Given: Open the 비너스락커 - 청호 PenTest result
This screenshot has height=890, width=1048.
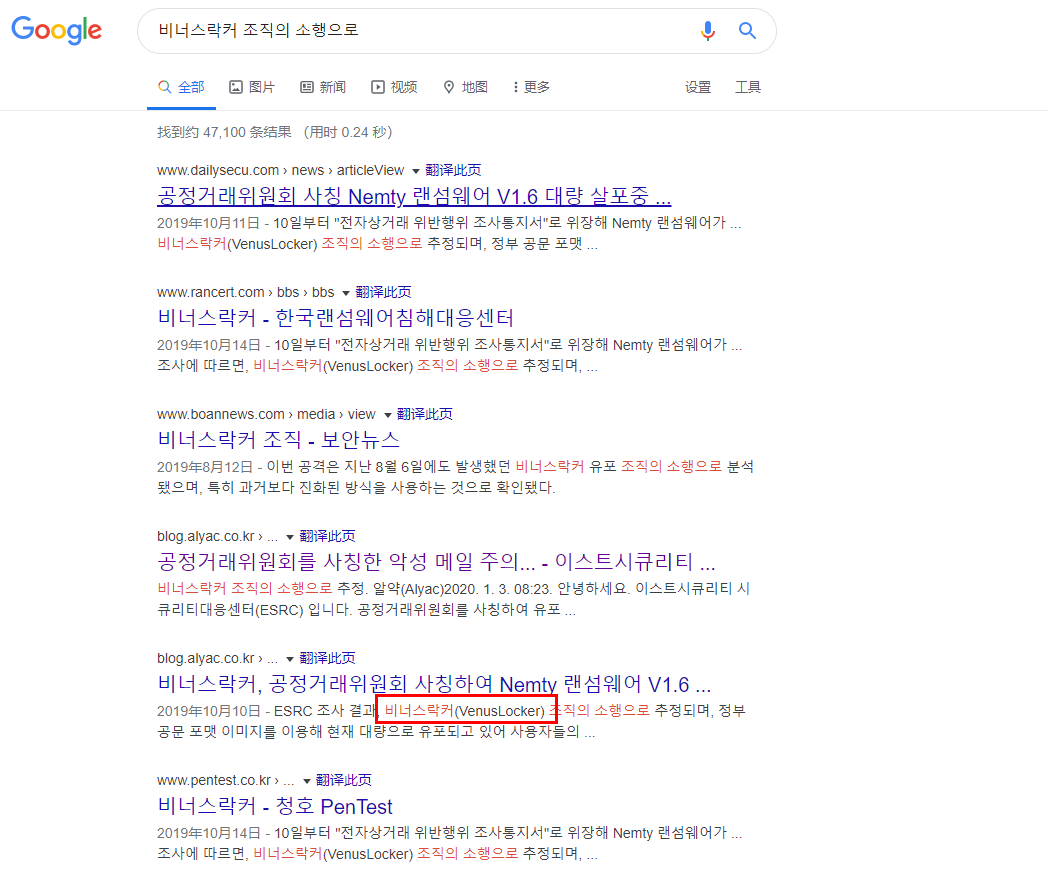Looking at the screenshot, I should point(275,806).
